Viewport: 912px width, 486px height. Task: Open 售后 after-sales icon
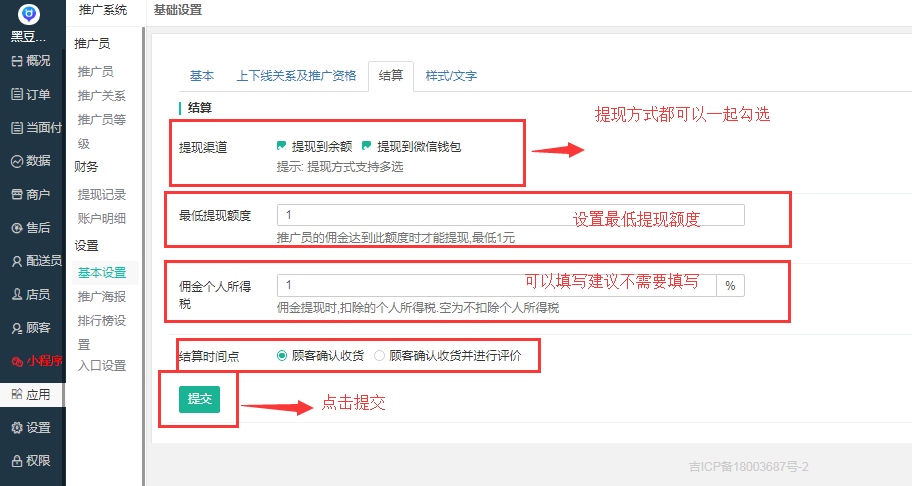click(x=17, y=228)
